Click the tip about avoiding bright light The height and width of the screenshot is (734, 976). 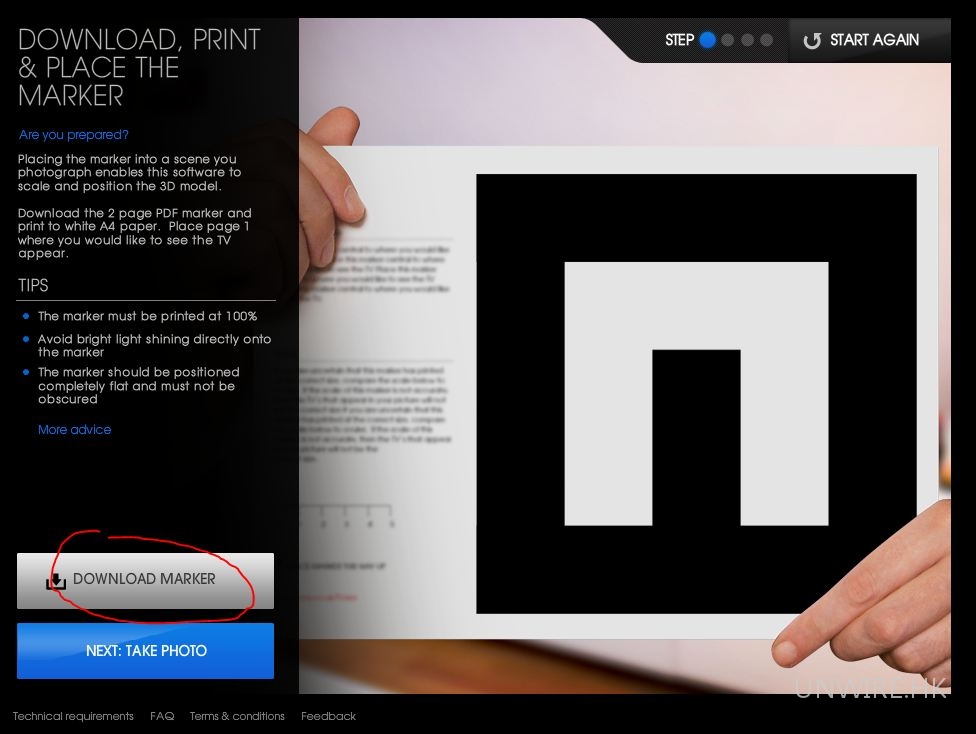click(154, 346)
